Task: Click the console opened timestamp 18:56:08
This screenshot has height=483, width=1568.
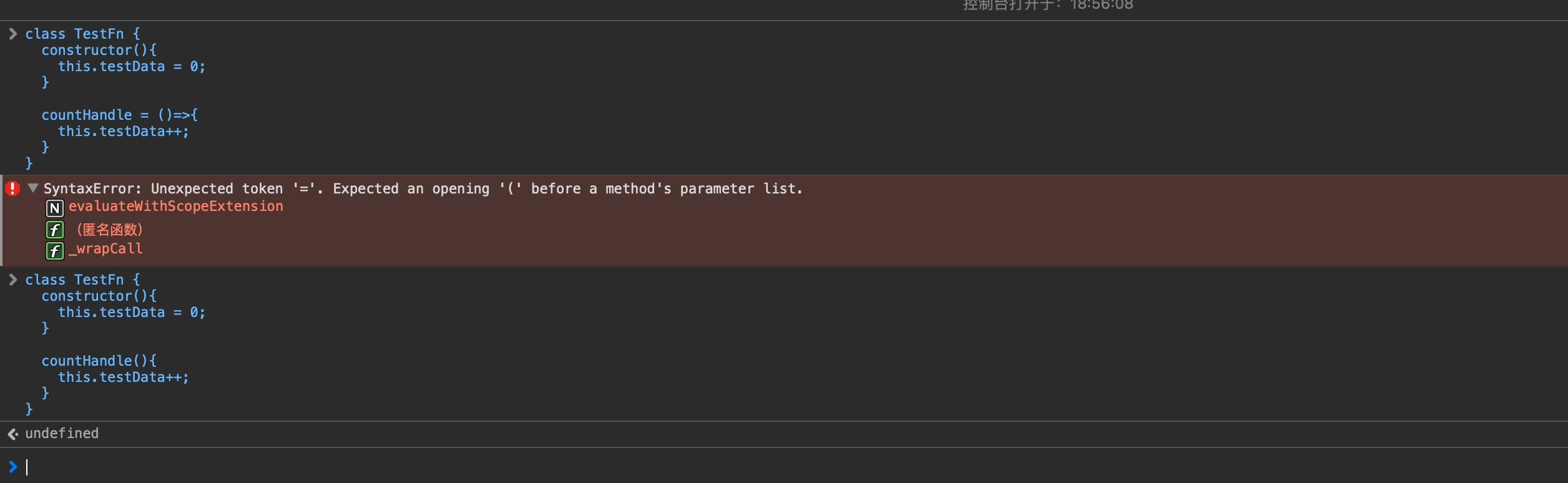Action: click(x=1101, y=6)
